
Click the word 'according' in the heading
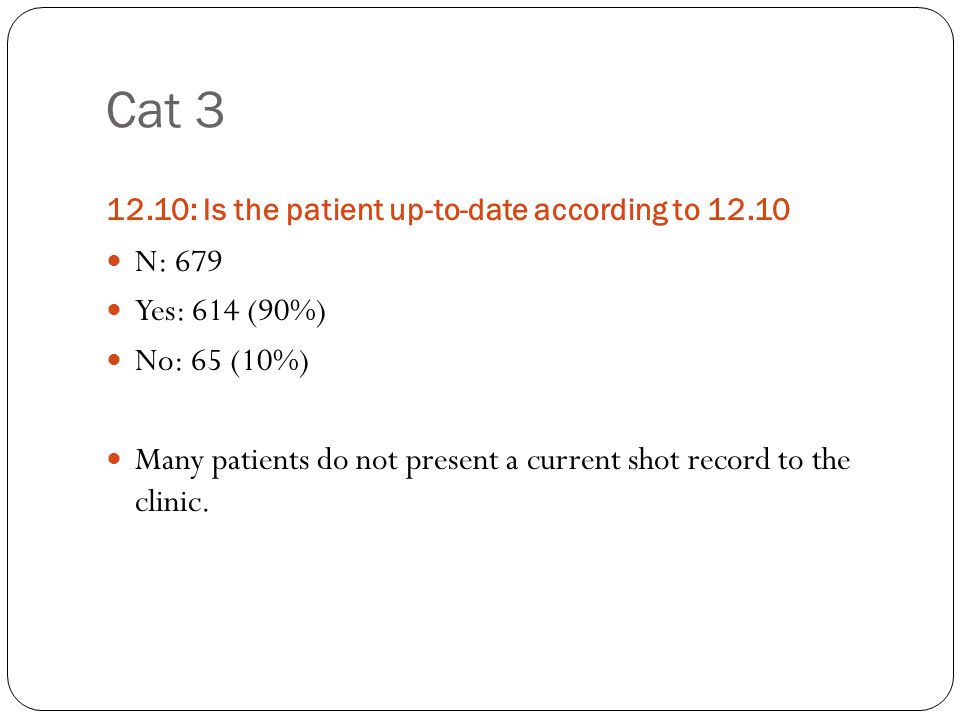pos(601,211)
